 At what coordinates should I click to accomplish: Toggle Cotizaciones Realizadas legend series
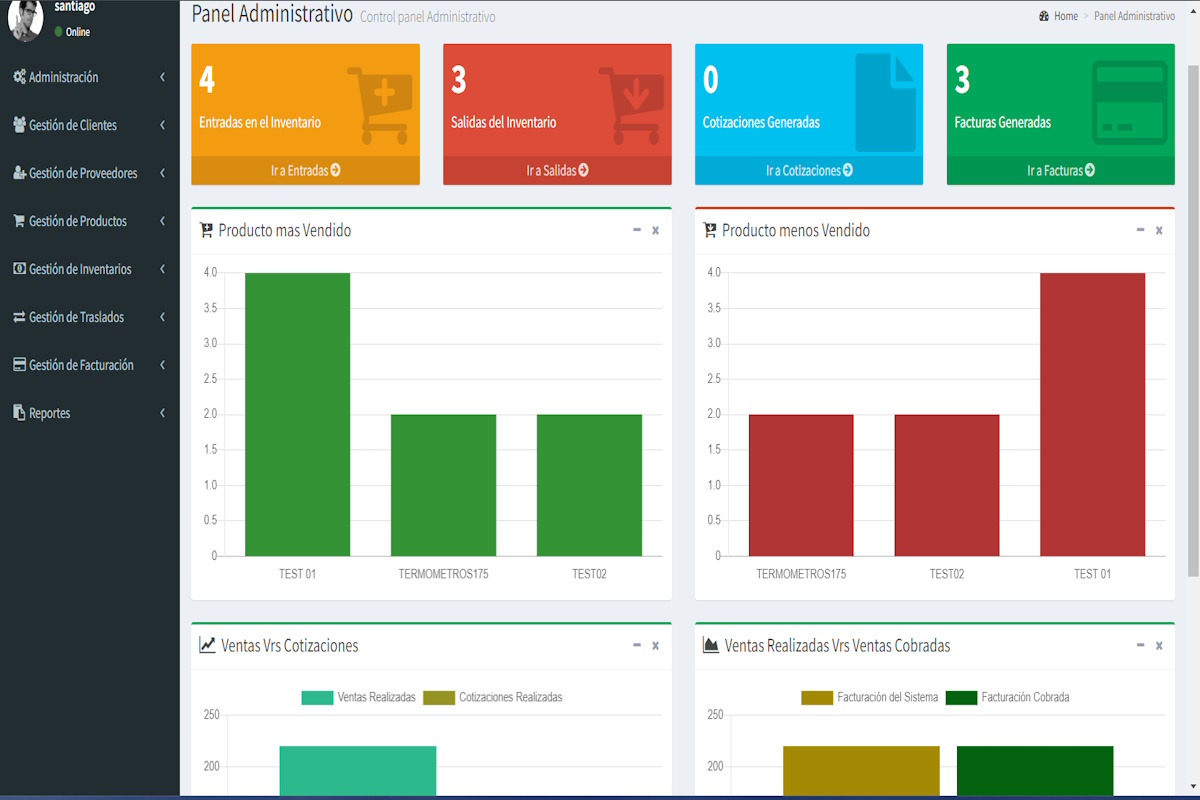493,697
